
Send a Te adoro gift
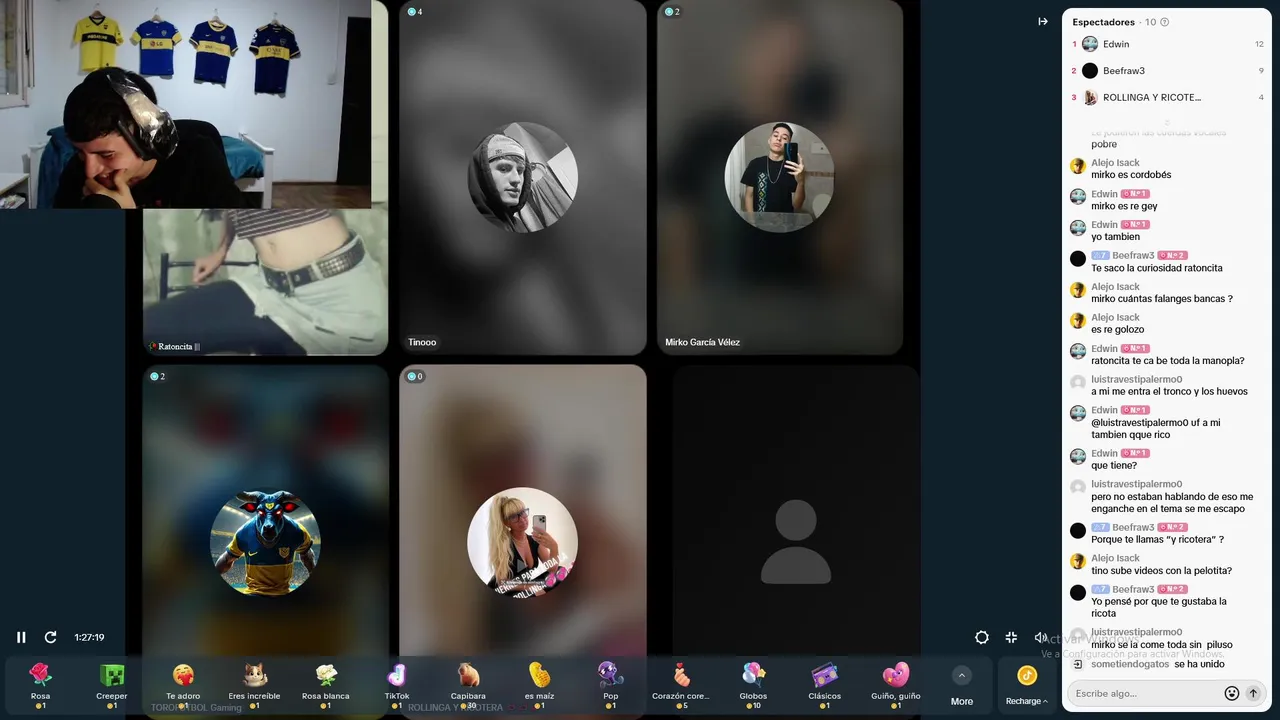click(x=183, y=685)
